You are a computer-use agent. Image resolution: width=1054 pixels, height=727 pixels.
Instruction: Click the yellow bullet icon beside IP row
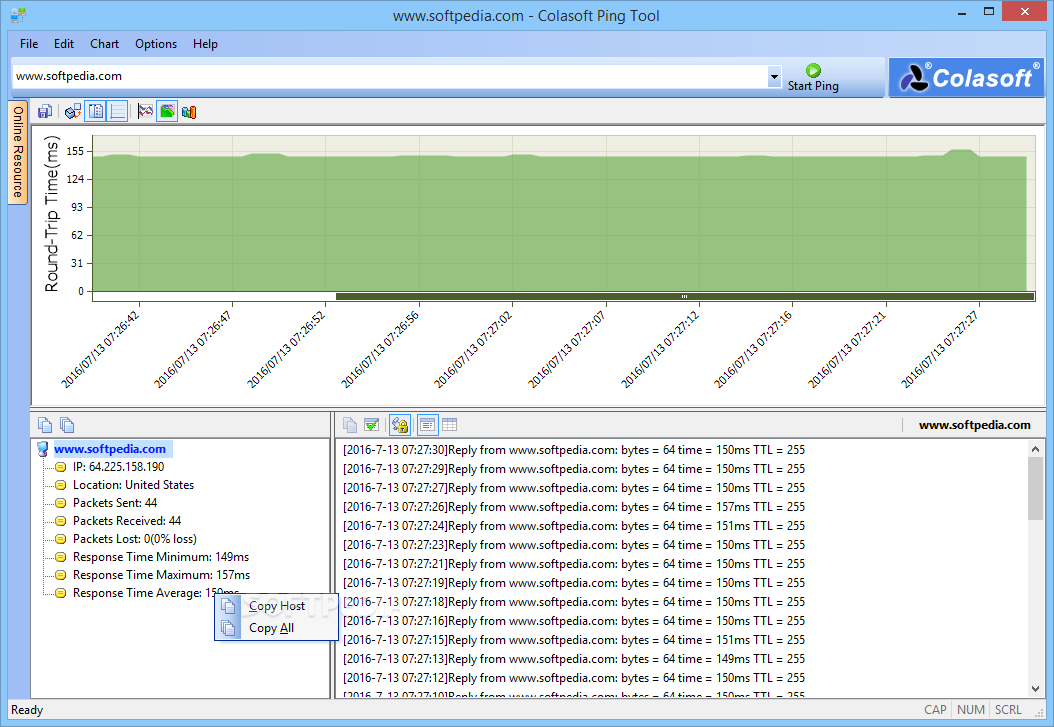[x=60, y=467]
